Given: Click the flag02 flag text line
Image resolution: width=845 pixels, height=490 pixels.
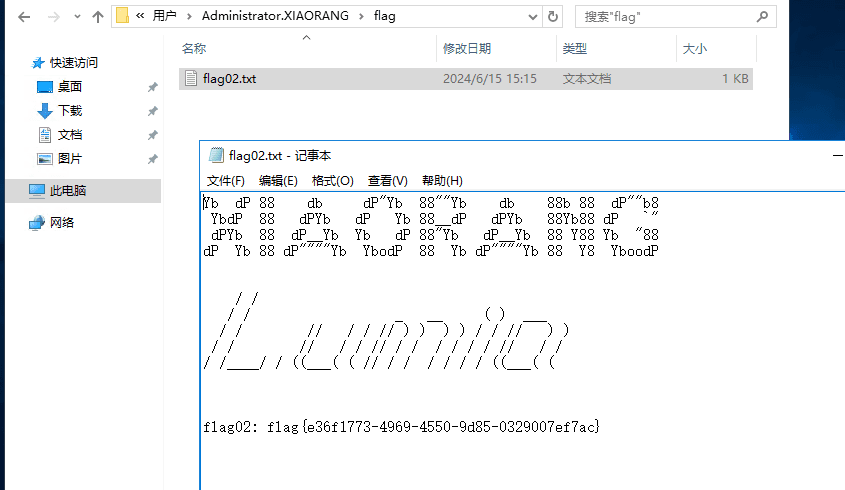Looking at the screenshot, I should [x=401, y=427].
